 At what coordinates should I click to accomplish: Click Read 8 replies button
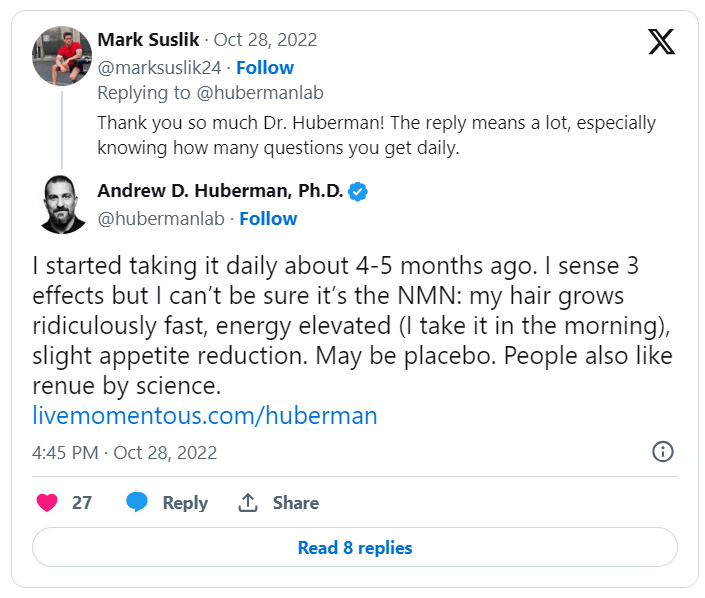355,547
